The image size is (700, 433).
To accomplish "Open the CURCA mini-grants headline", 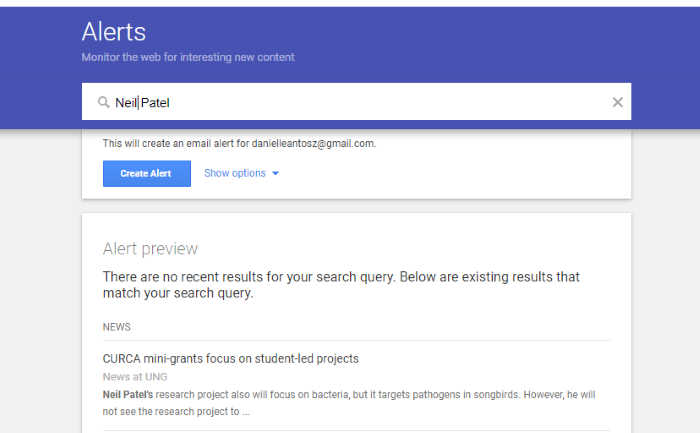I will point(231,359).
